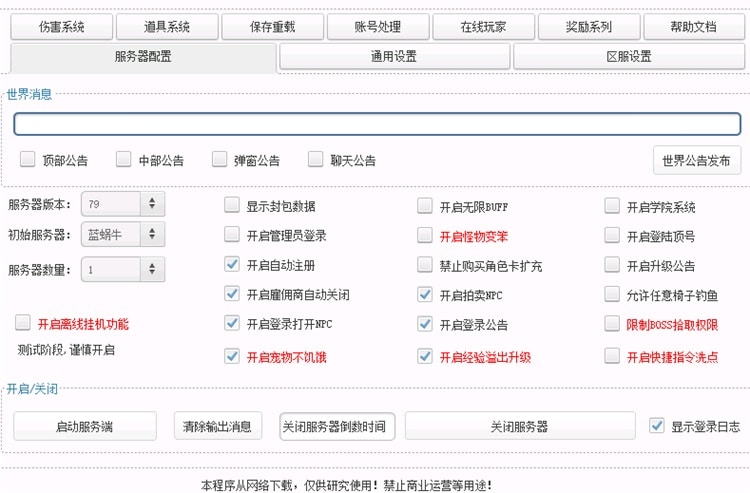Check the 限制BOSS拾取权限 box
750x493 pixels.
(x=612, y=324)
